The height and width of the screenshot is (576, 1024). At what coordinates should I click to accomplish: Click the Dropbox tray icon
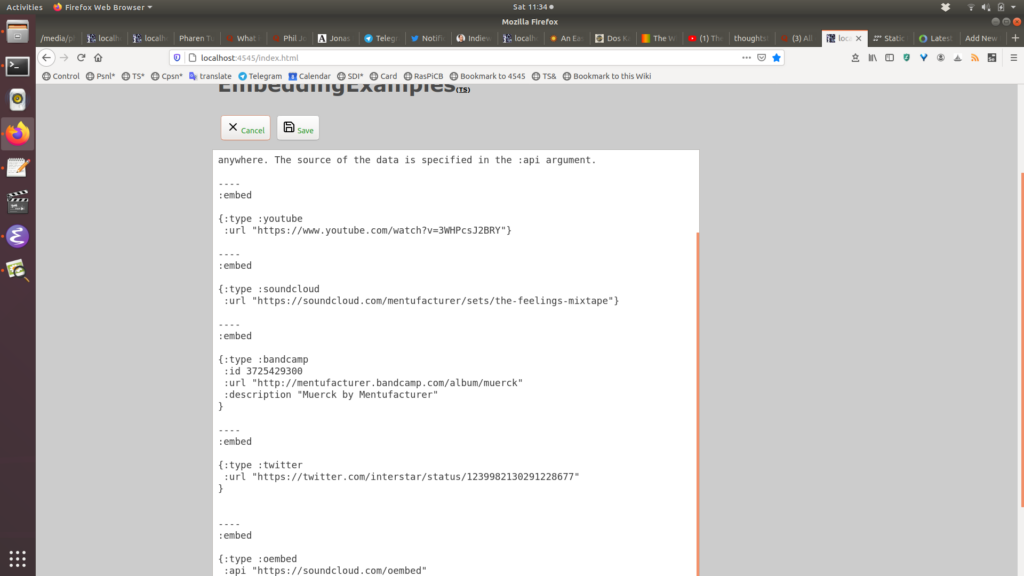tap(945, 7)
